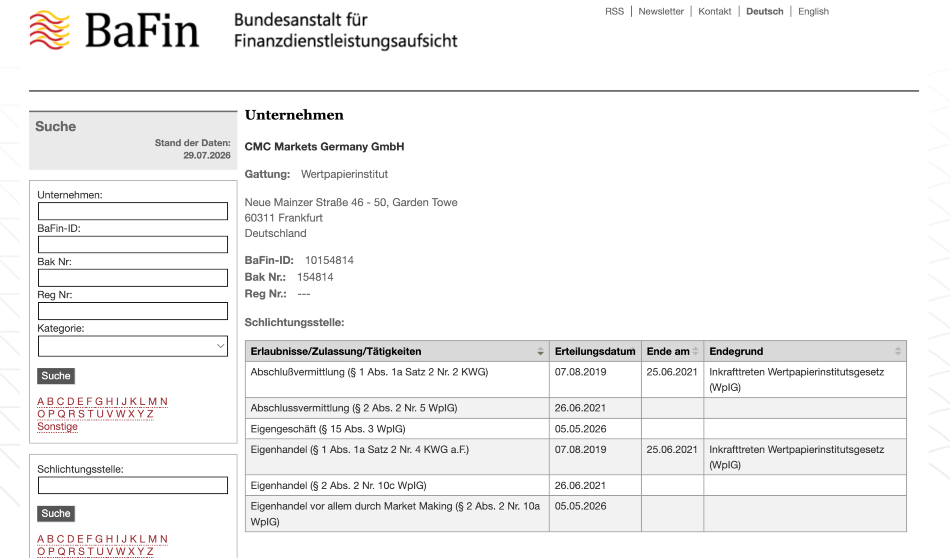Click the Bak Nr. value 154814

pyautogui.click(x=315, y=277)
